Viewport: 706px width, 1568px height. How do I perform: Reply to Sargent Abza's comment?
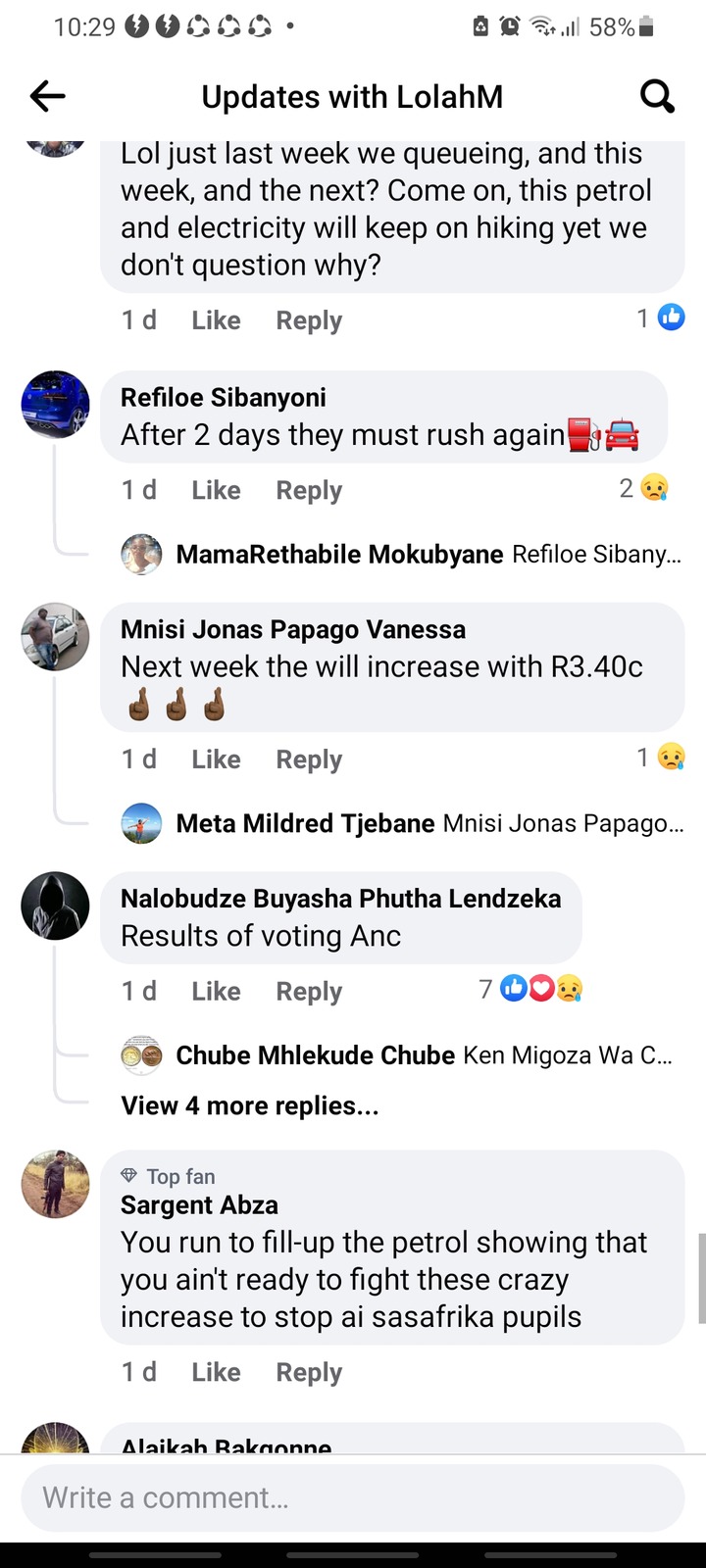point(309,1372)
